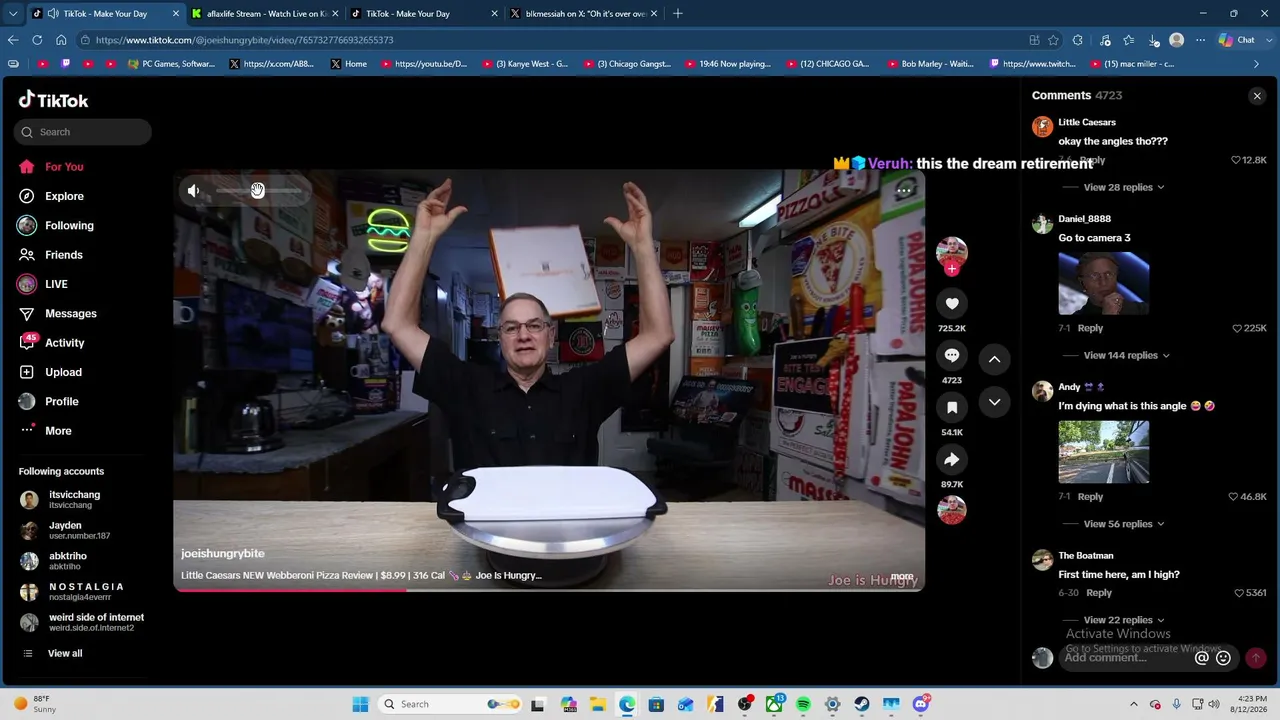Reply to Daniel_8888's comment

click(1090, 328)
